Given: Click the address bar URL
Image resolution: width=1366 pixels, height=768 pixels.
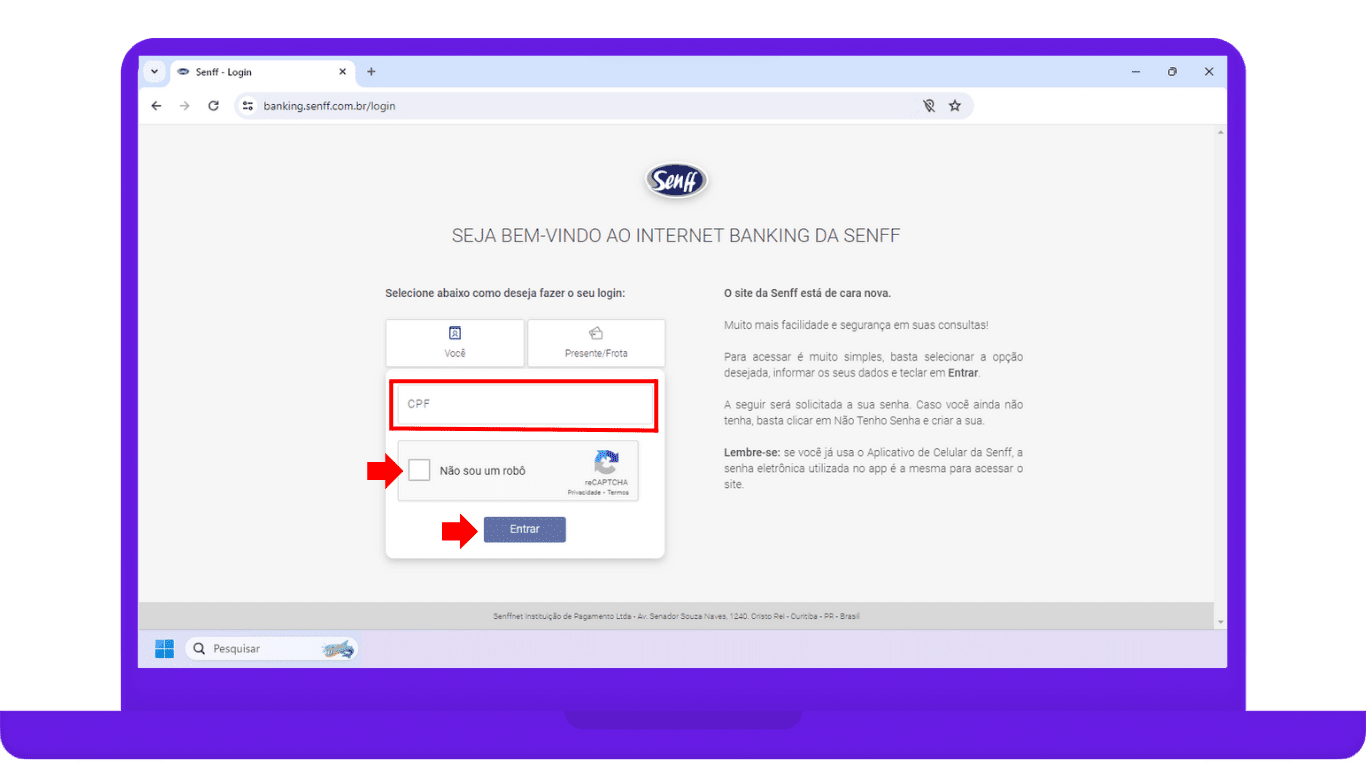Looking at the screenshot, I should tap(330, 105).
